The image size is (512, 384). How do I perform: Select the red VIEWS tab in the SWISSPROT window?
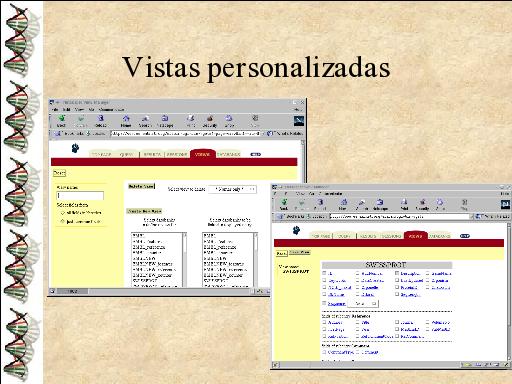[415, 235]
